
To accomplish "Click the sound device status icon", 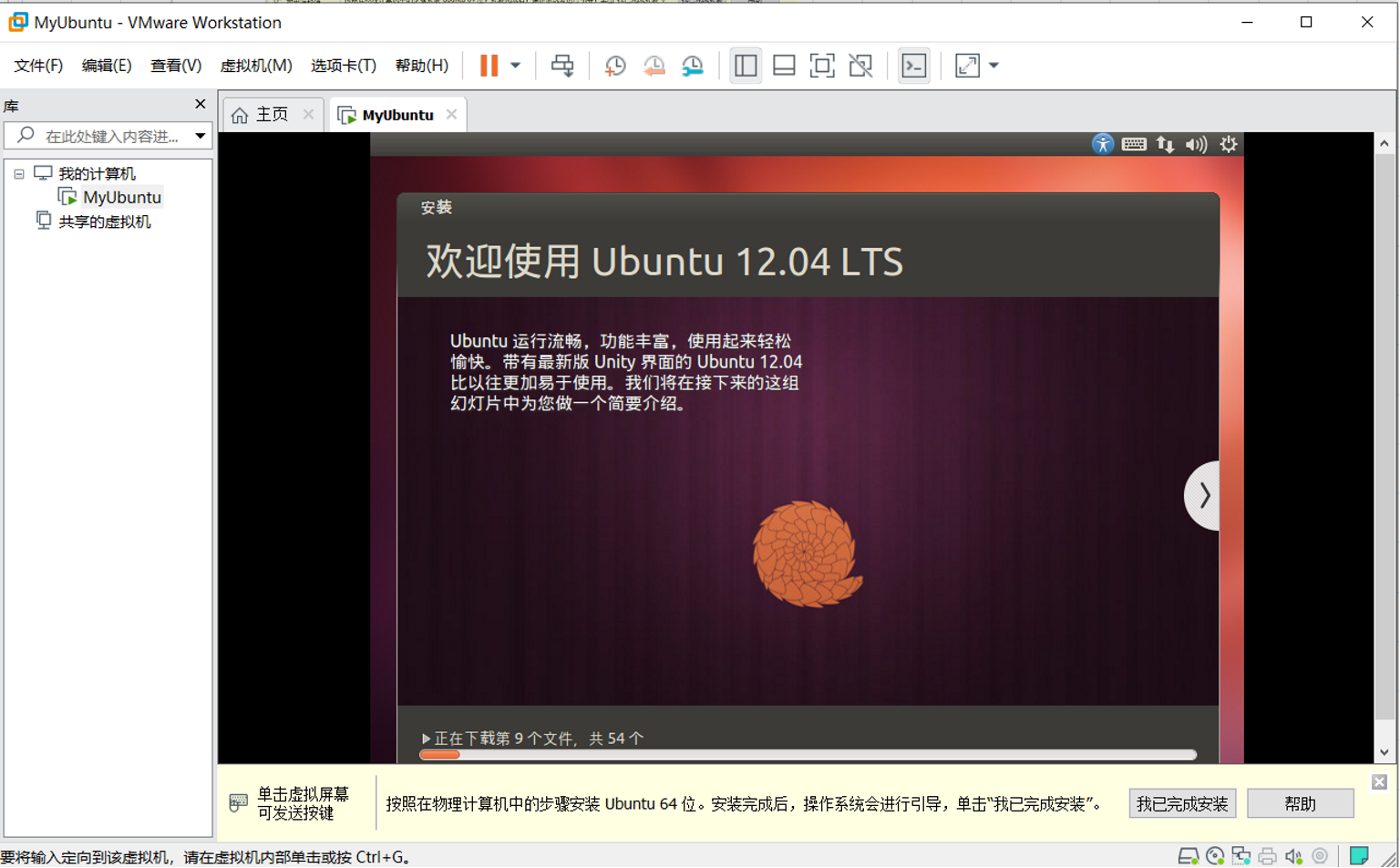I will 1292,856.
